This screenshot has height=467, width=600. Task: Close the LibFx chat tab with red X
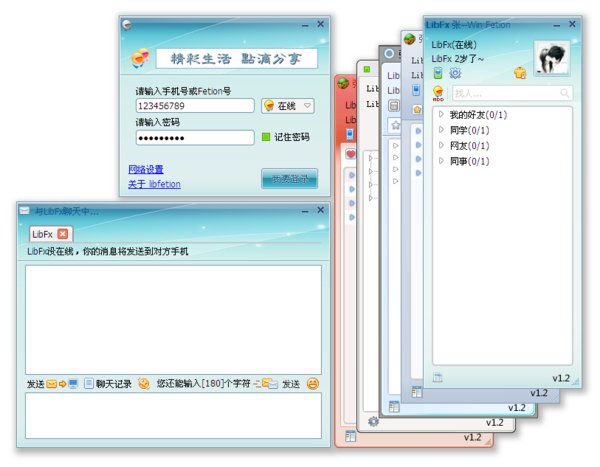(63, 234)
